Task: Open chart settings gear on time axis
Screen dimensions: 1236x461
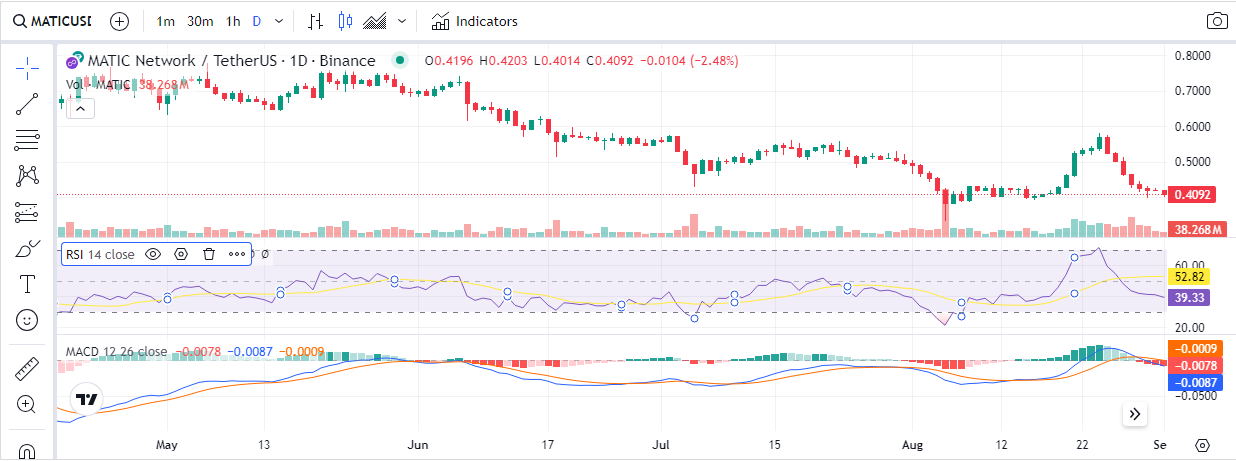Action: (1203, 445)
